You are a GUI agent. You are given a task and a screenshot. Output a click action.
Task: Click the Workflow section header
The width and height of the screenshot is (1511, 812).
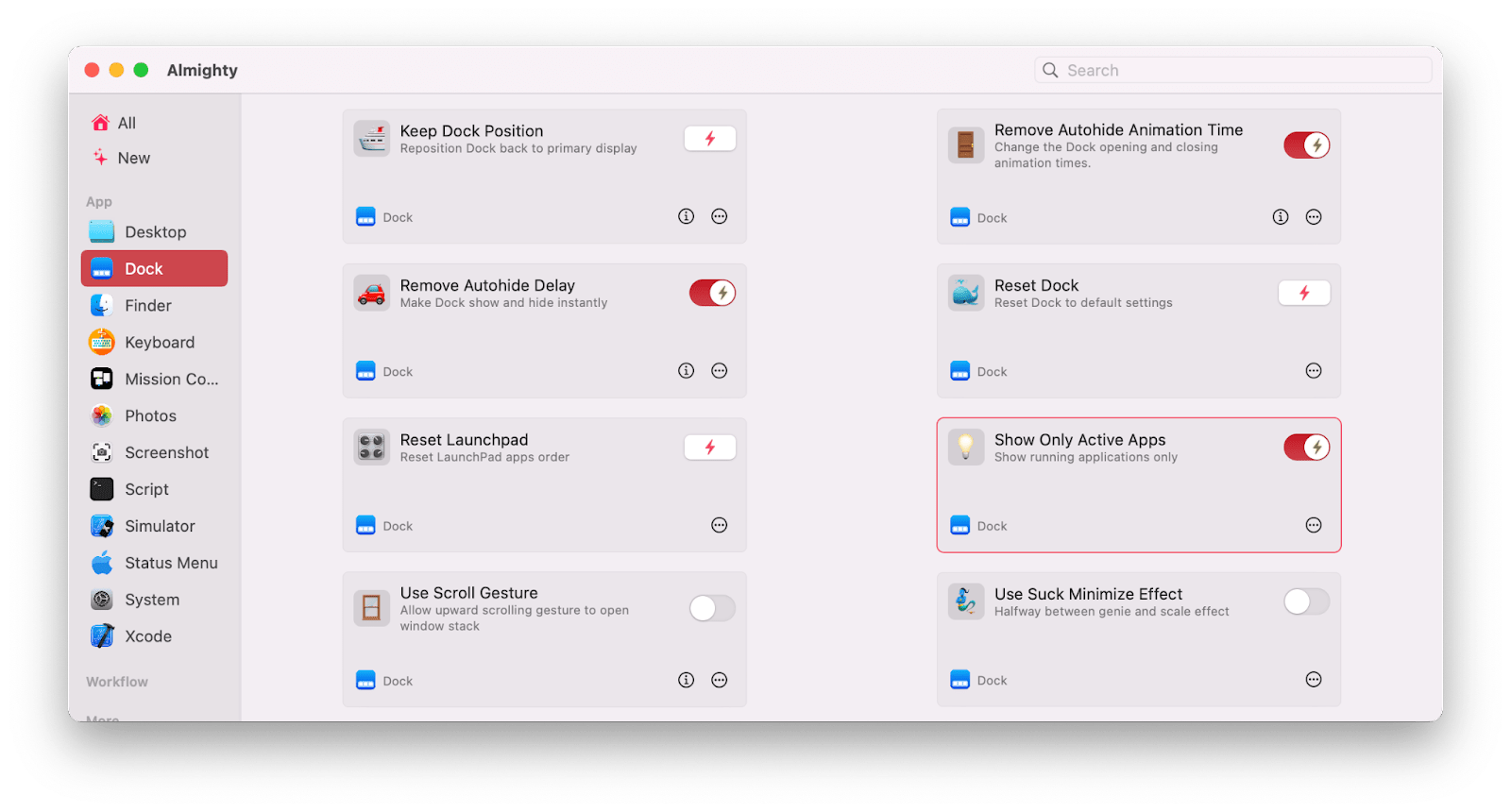[x=117, y=682]
